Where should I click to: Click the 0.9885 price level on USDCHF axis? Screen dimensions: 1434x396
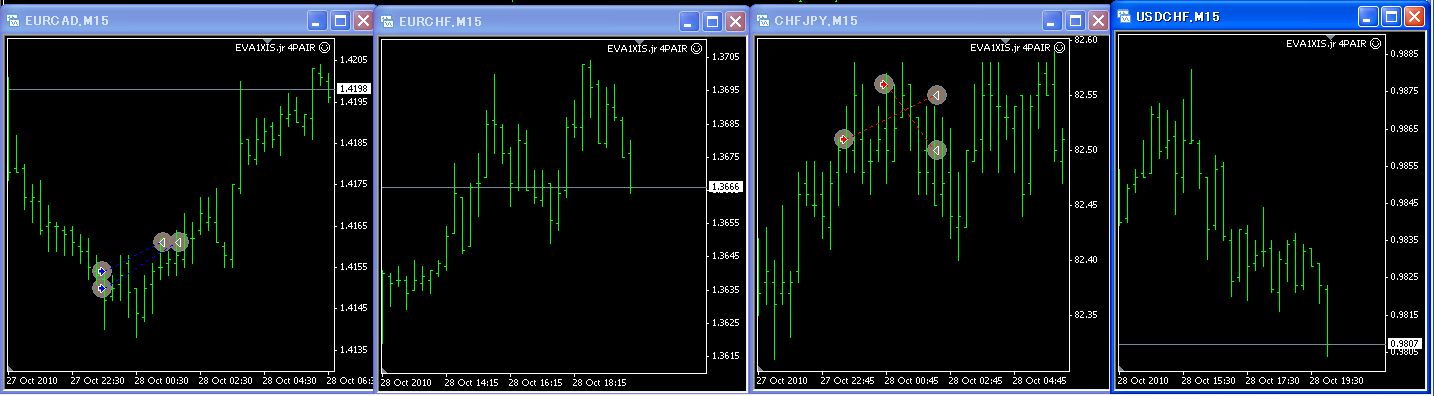tap(1403, 54)
